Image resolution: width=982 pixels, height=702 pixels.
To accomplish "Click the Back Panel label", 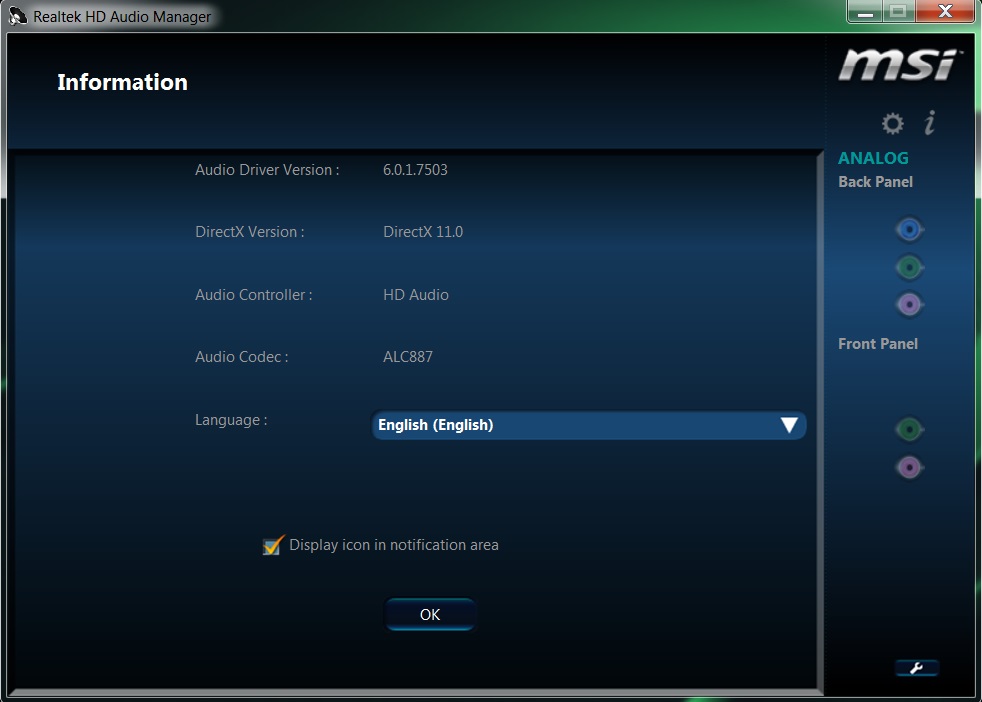I will click(x=875, y=182).
